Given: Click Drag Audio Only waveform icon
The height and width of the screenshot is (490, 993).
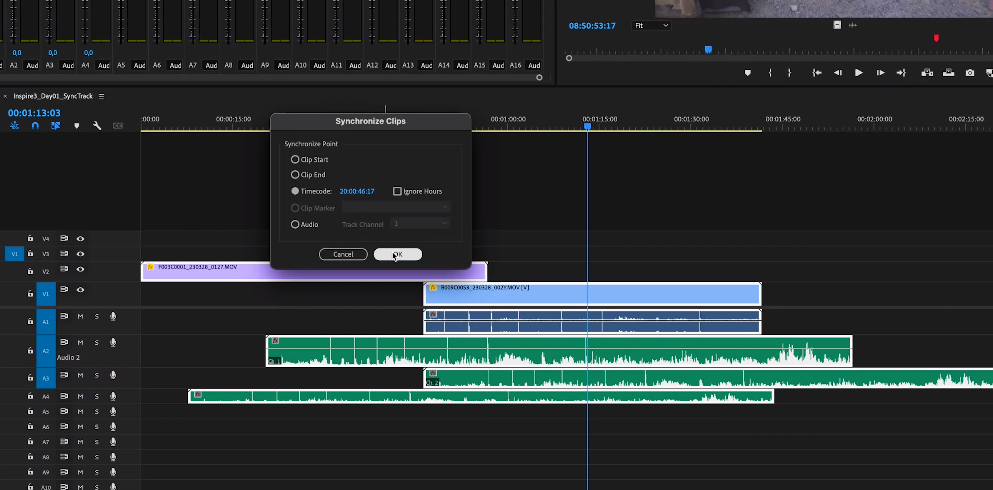Looking at the screenshot, I should [852, 25].
